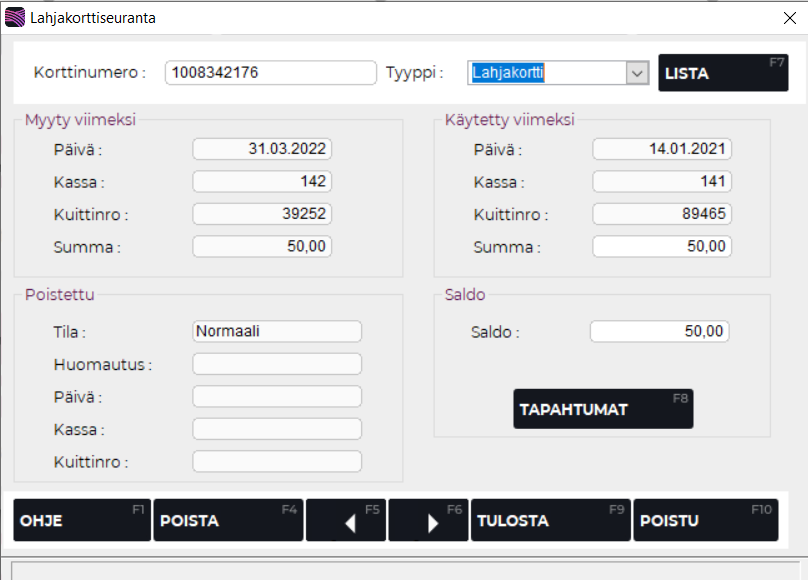Click the Lahjakorttiseuranta app icon in title bar
Image resolution: width=808 pixels, height=580 pixels.
tap(15, 17)
